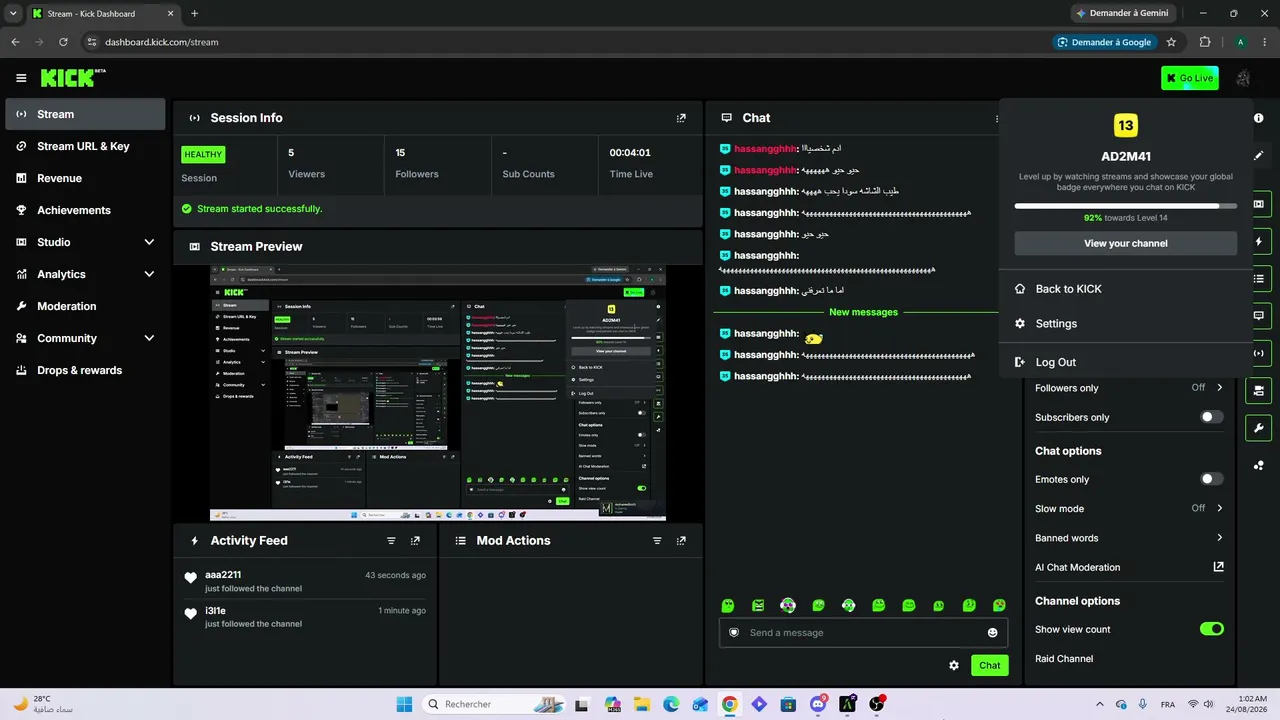The image size is (1280, 720).
Task: Select the lightning bolt icon in right sidebar
Action: (x=1258, y=242)
